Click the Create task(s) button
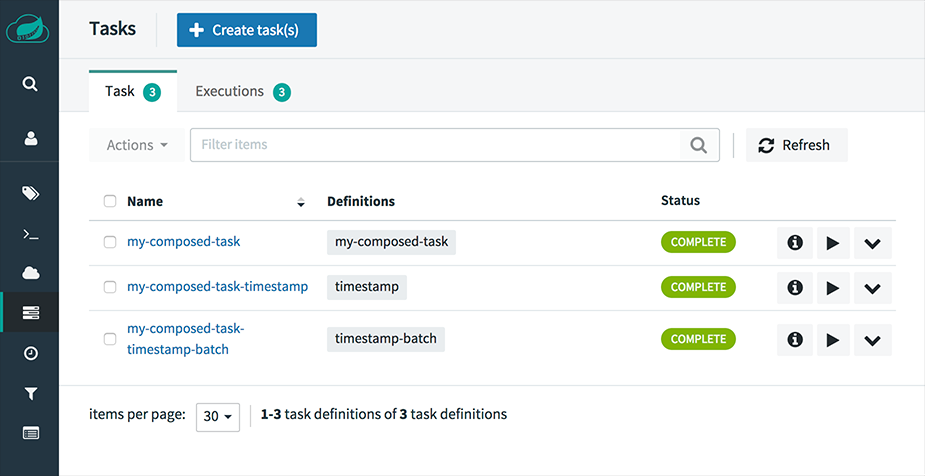Viewport: 925px width, 476px height. pos(247,30)
